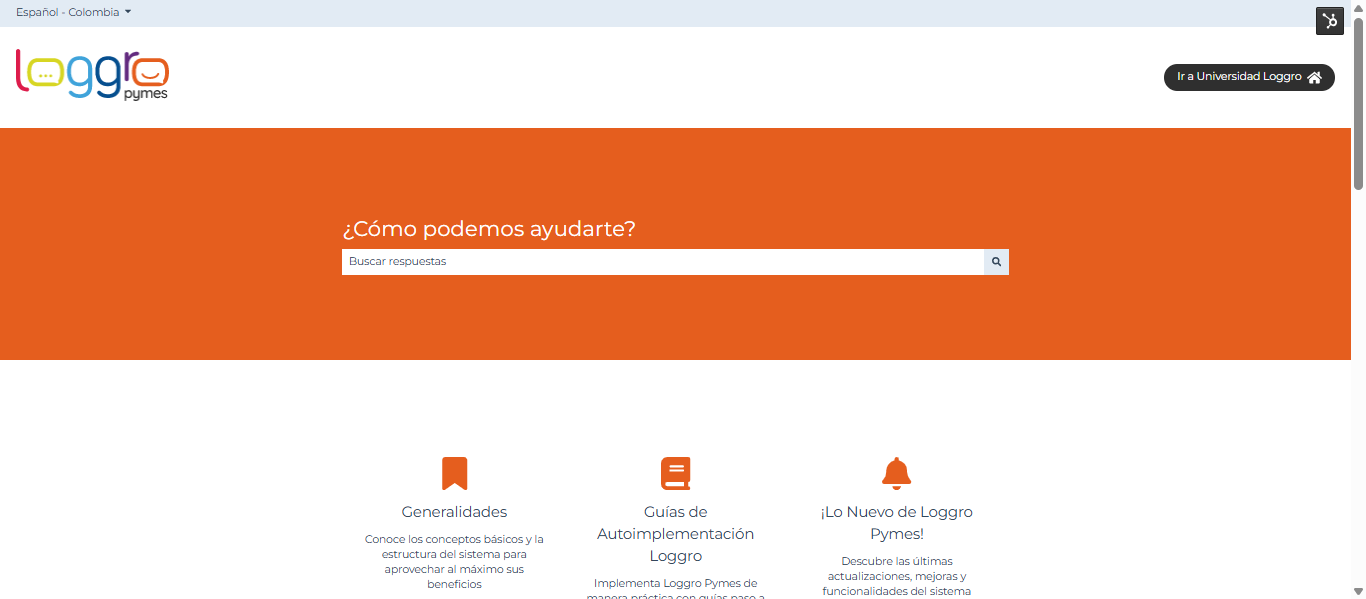Open the ¡Lo Nuevo de Loggro Pymes! title
The image size is (1366, 599).
point(896,523)
